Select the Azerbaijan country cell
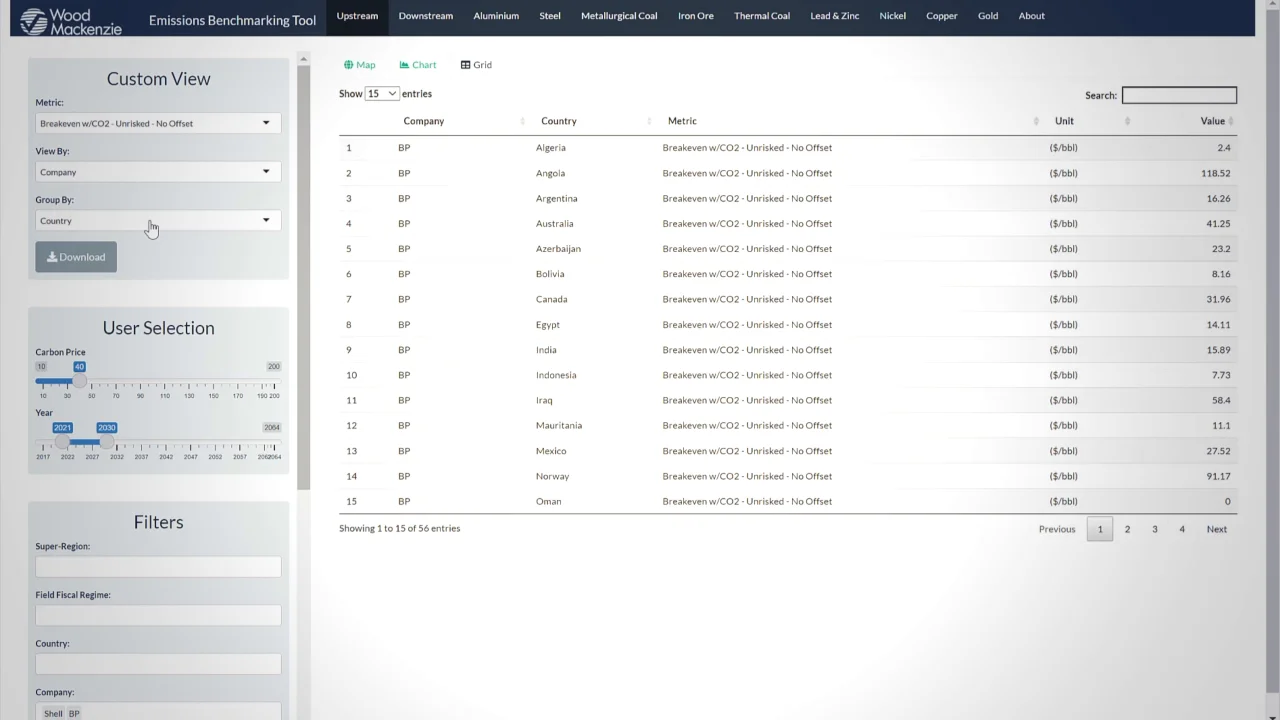The image size is (1280, 720). click(558, 249)
